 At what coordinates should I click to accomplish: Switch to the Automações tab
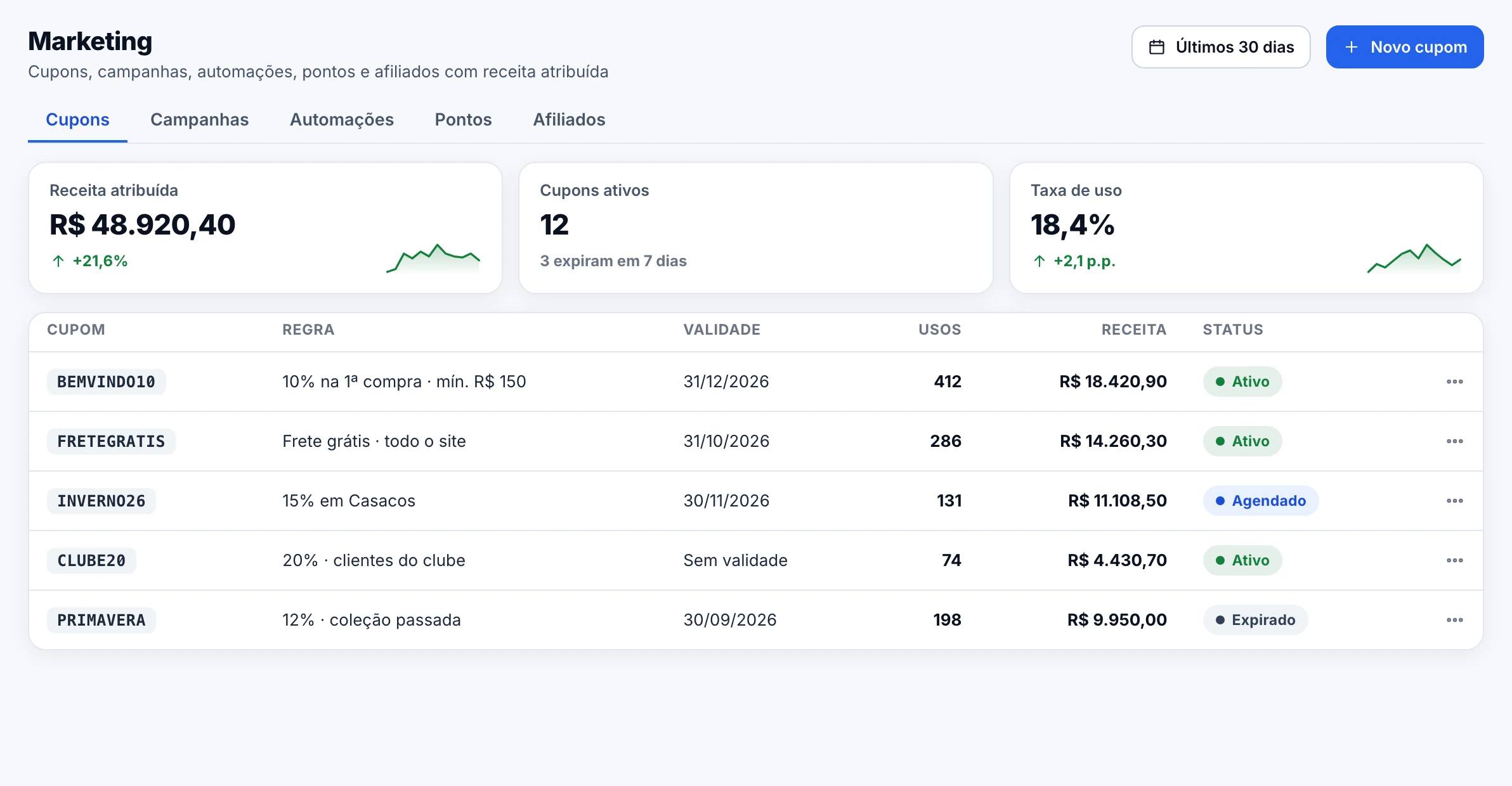[342, 120]
